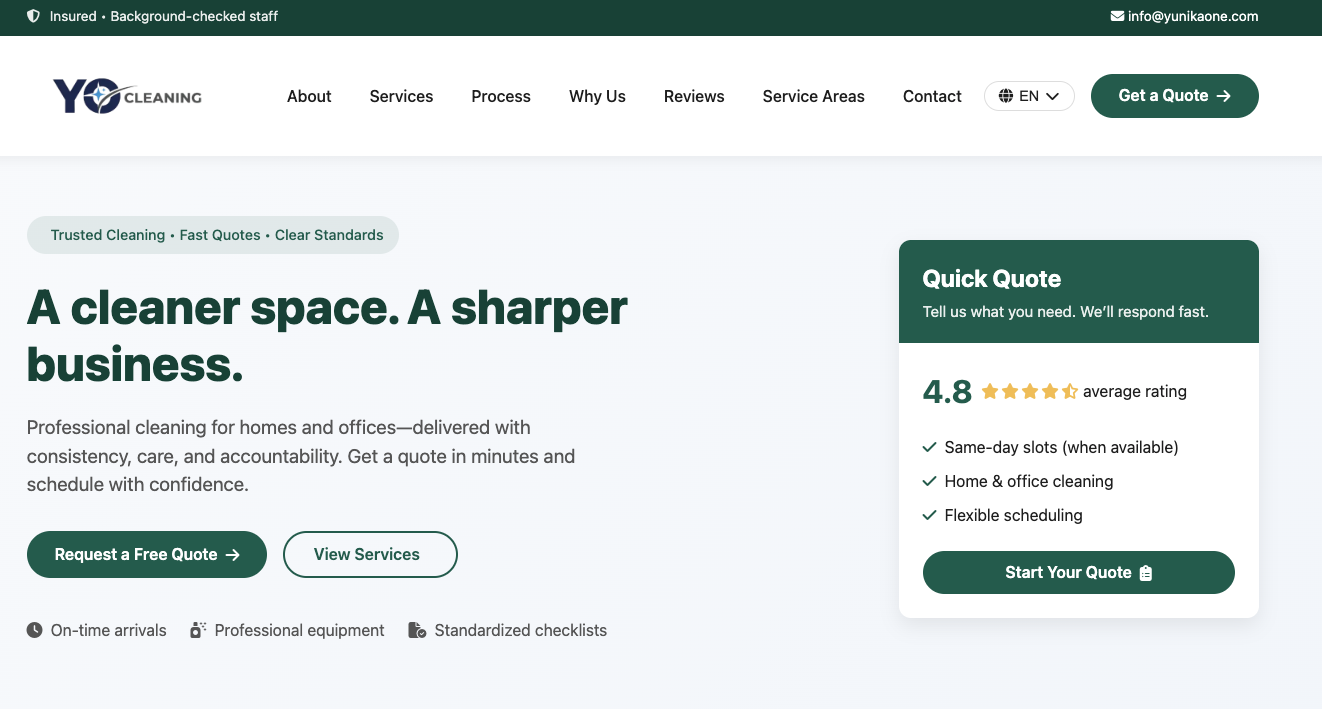Click the View Services outlined button
This screenshot has width=1322, height=709.
(370, 554)
